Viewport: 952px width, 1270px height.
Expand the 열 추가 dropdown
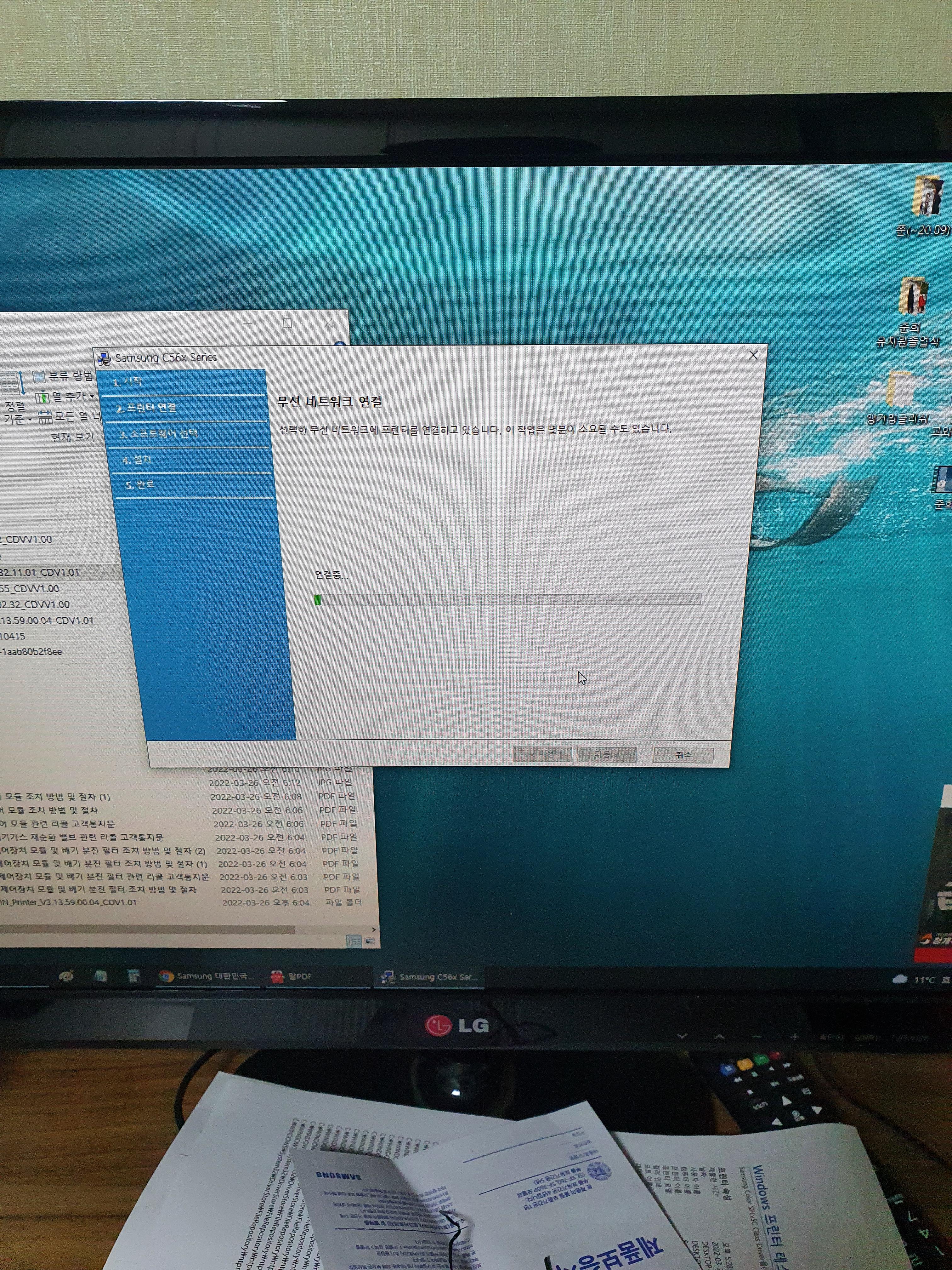click(x=92, y=397)
